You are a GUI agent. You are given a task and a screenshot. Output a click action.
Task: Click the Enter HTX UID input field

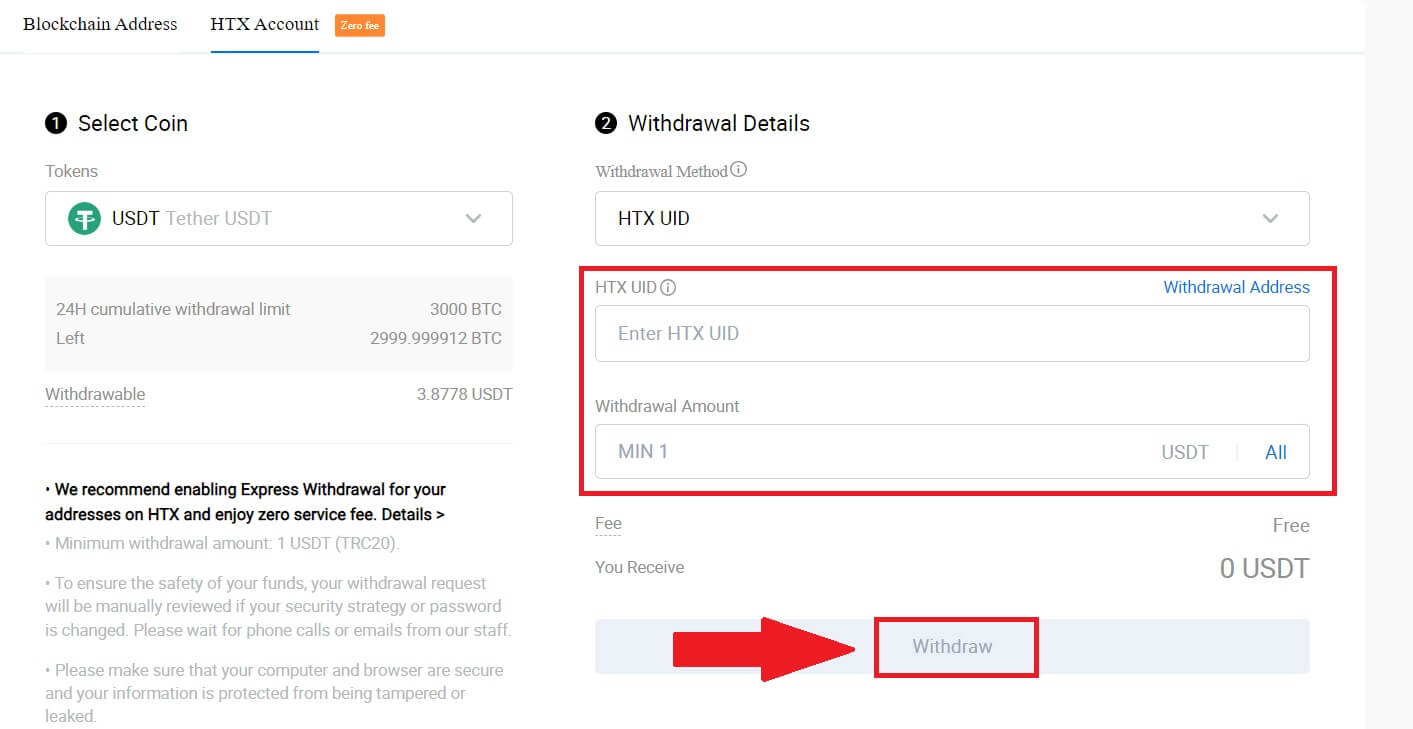tap(952, 333)
